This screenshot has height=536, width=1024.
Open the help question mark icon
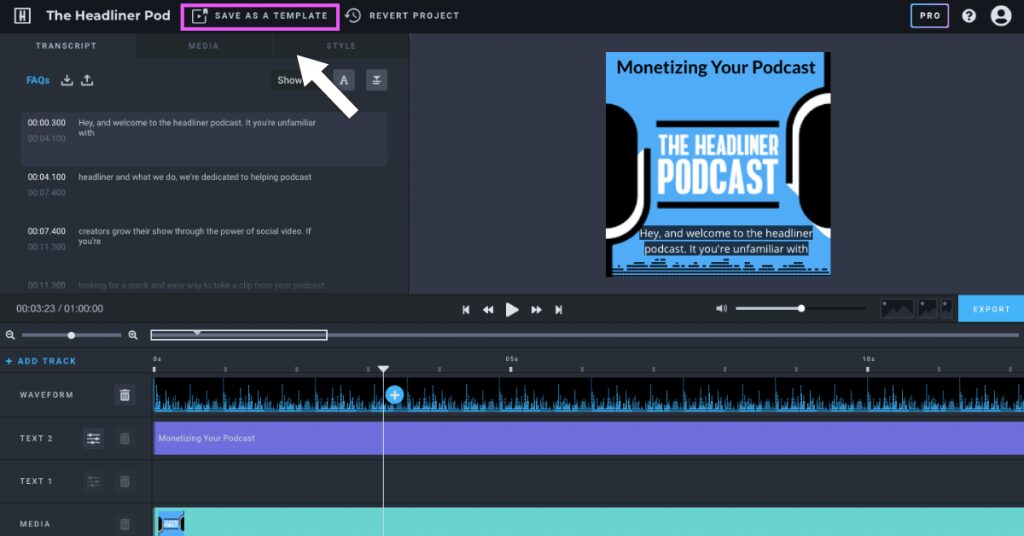(969, 16)
